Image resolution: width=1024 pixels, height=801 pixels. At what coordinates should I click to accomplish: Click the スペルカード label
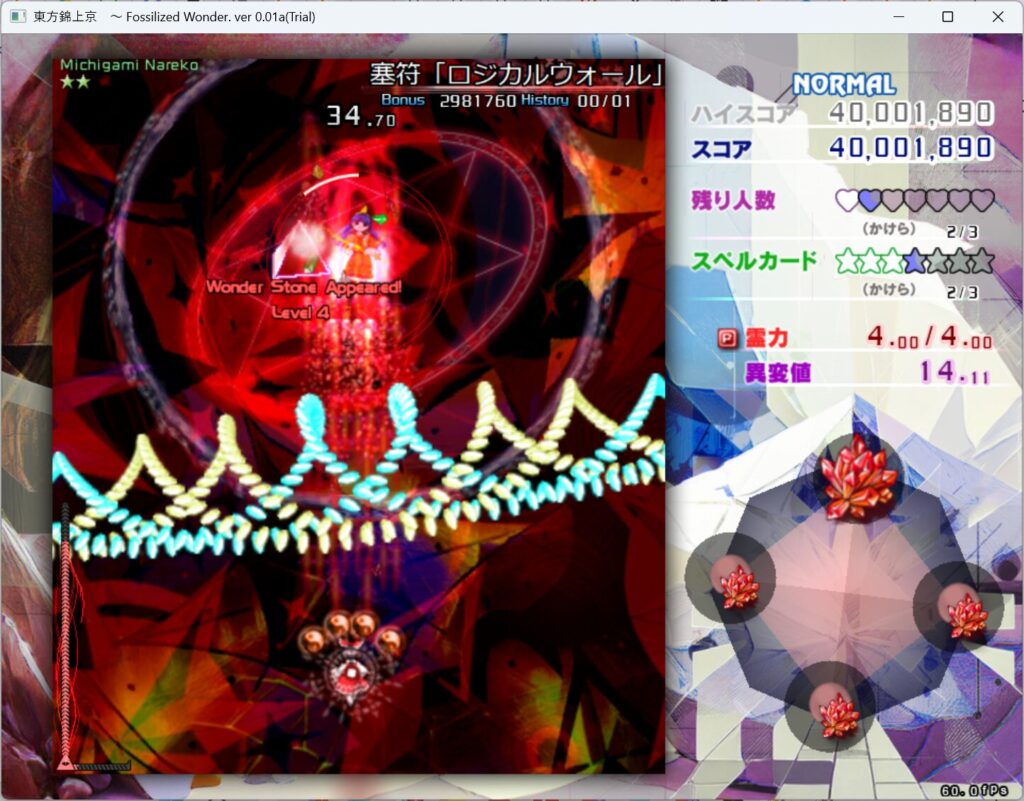pyautogui.click(x=754, y=261)
